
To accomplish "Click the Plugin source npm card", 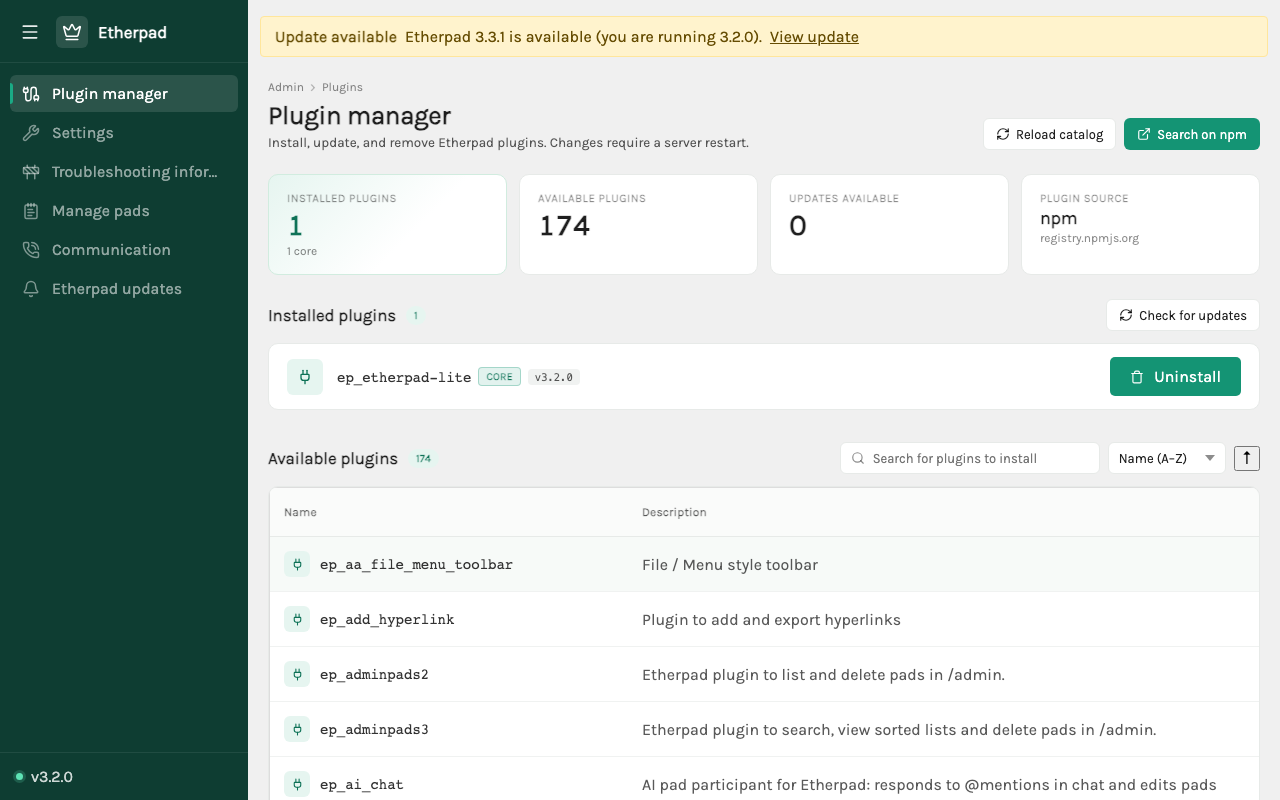I will click(x=1140, y=225).
